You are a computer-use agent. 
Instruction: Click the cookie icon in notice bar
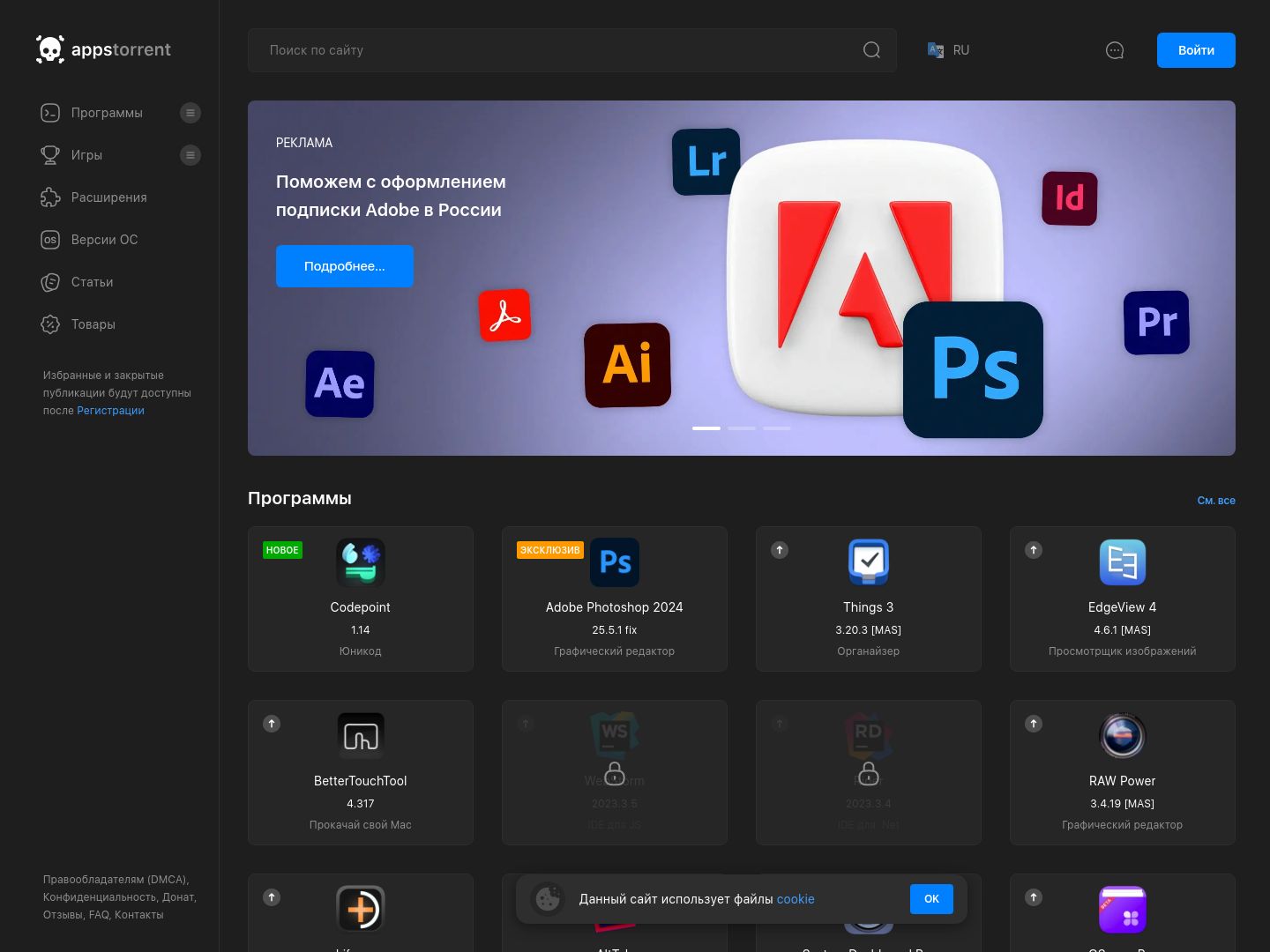click(548, 899)
